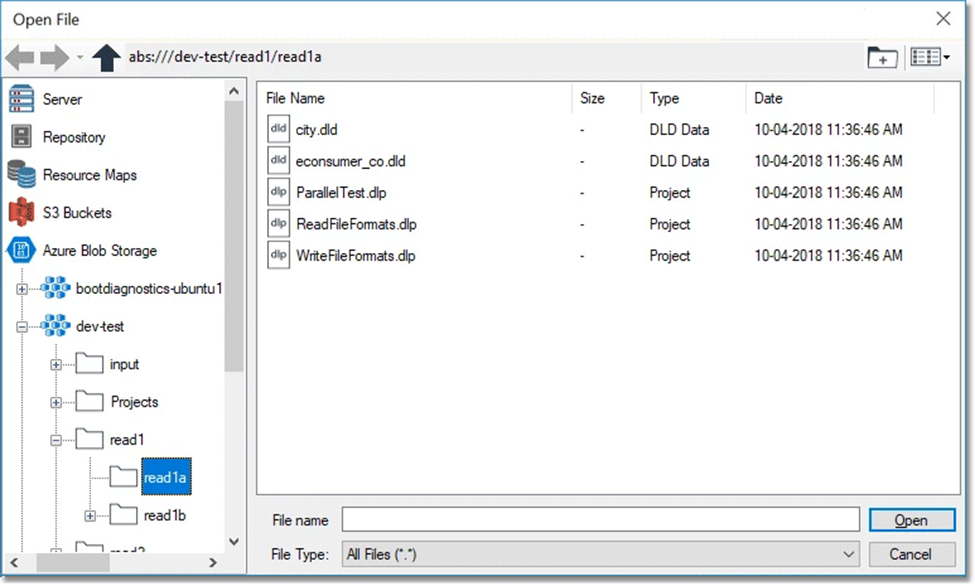Select the city.dld file icon
The image size is (975, 586).
tap(278, 129)
